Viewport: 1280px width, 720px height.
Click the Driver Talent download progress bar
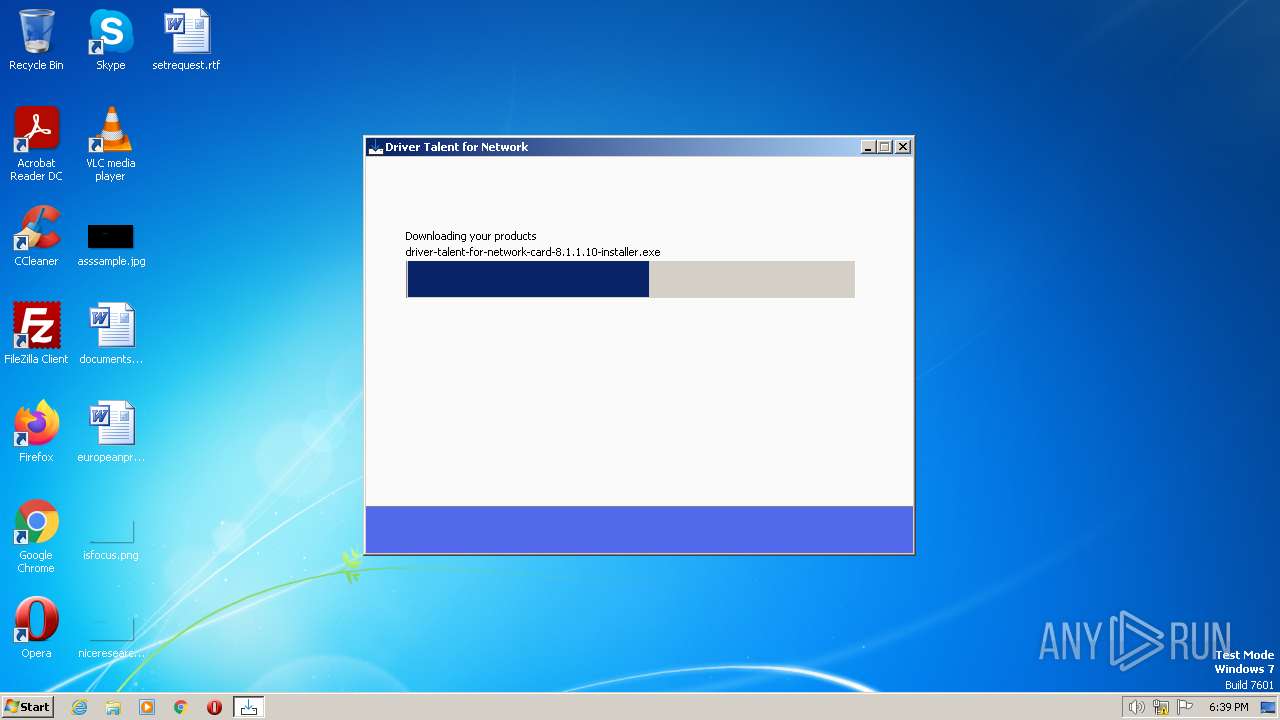(630, 279)
